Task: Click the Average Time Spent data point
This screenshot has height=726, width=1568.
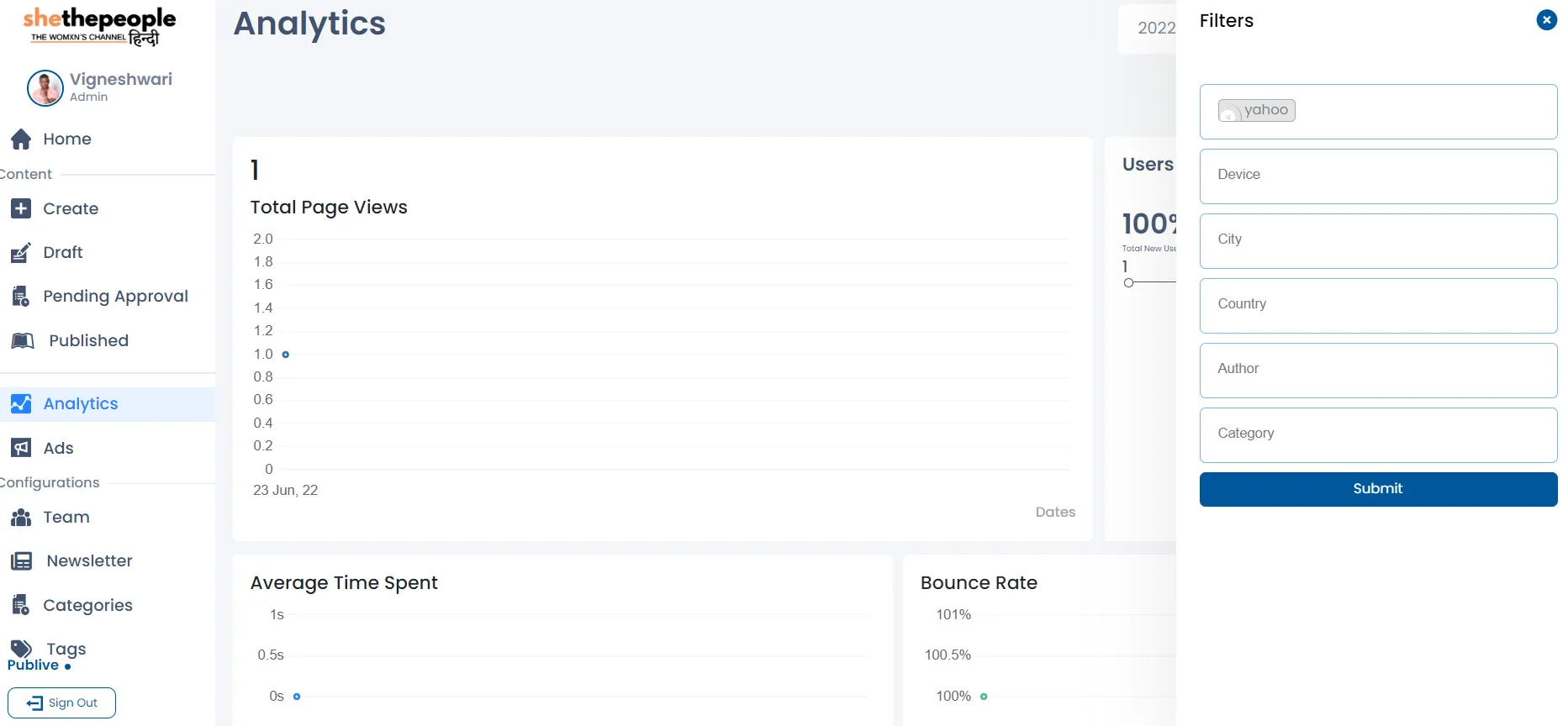Action: 297,697
